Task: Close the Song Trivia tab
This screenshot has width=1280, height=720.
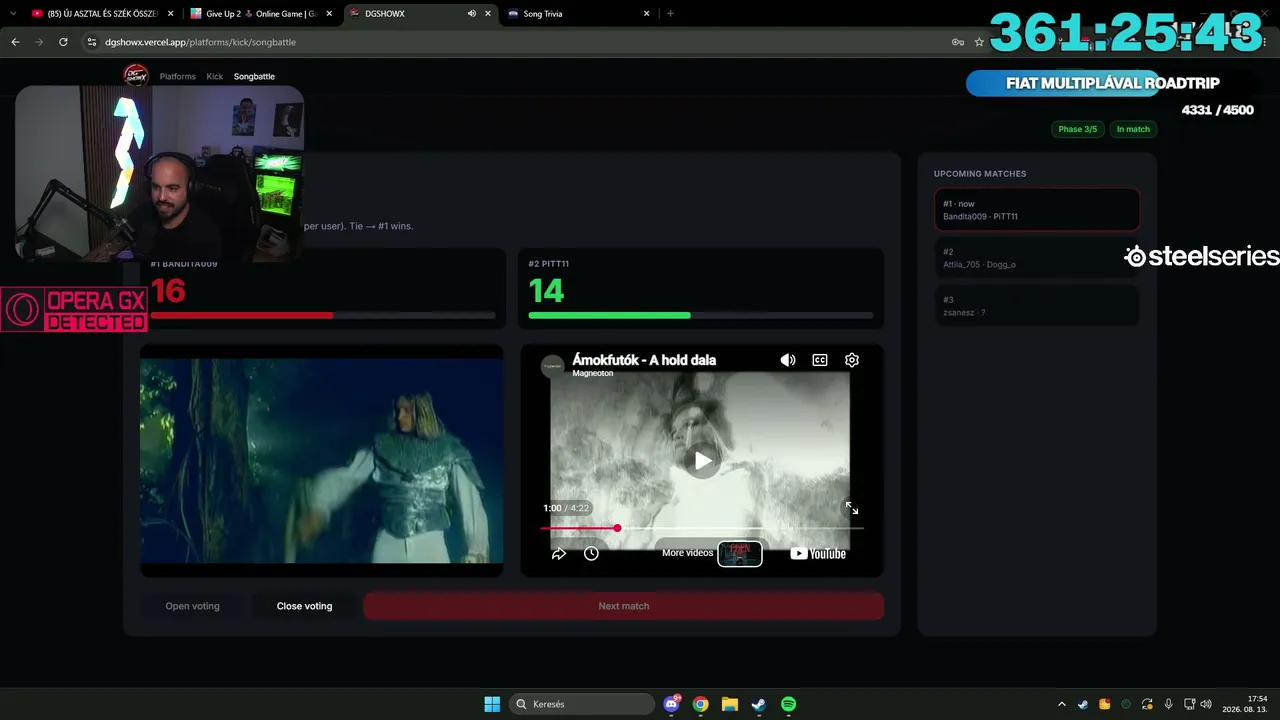Action: coord(647,14)
